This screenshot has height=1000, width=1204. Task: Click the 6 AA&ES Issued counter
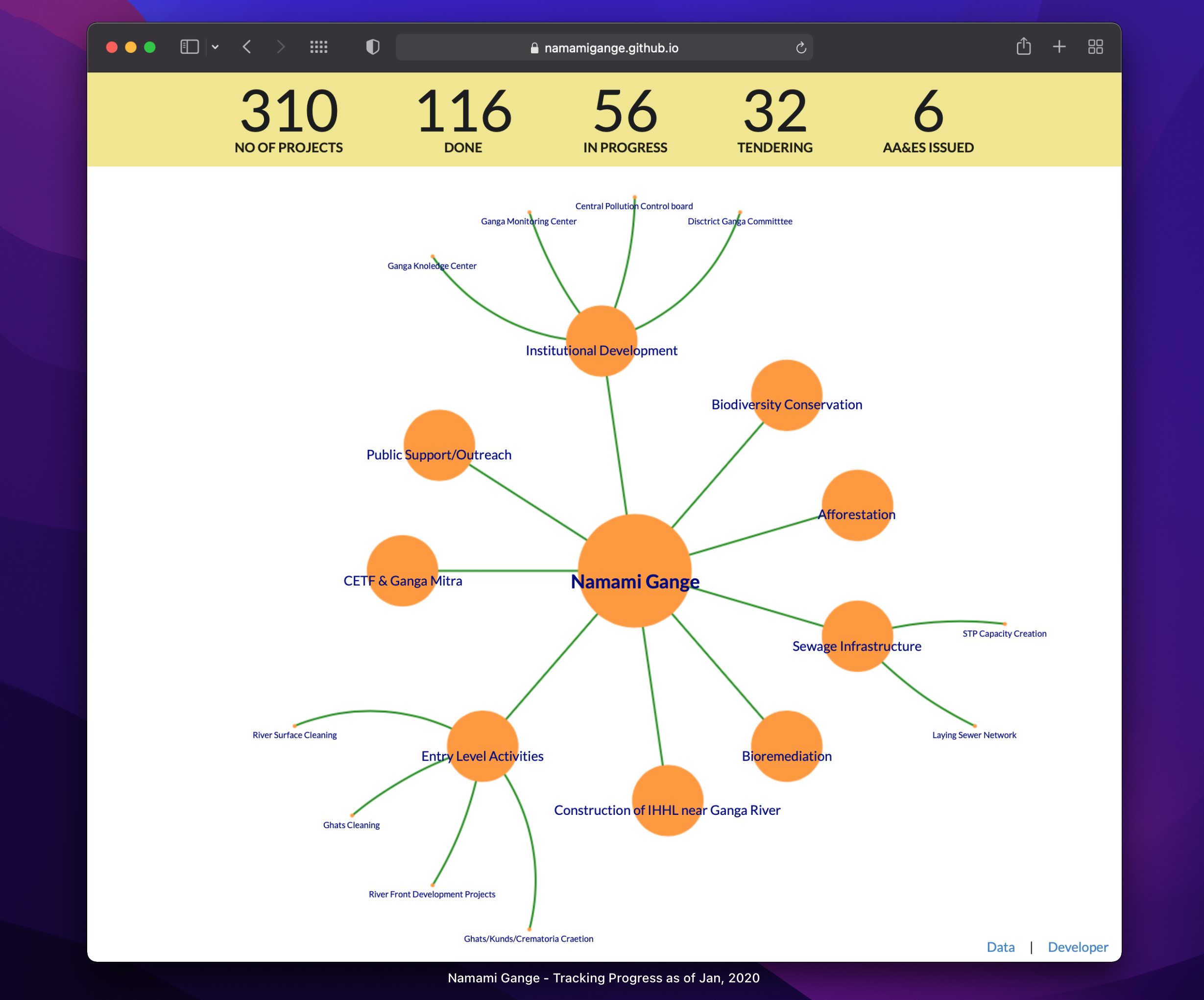click(928, 120)
